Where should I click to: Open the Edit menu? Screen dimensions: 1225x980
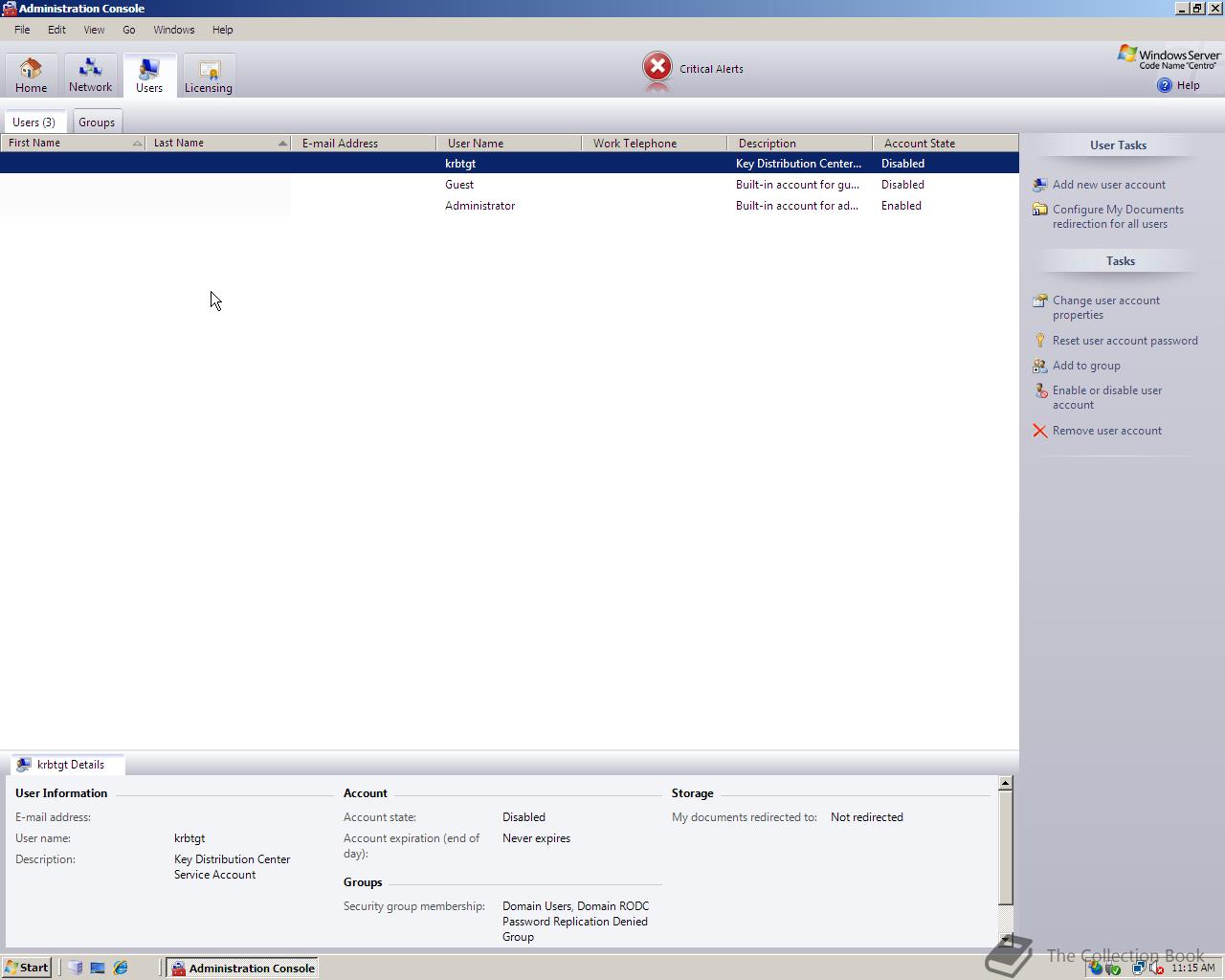coord(56,30)
